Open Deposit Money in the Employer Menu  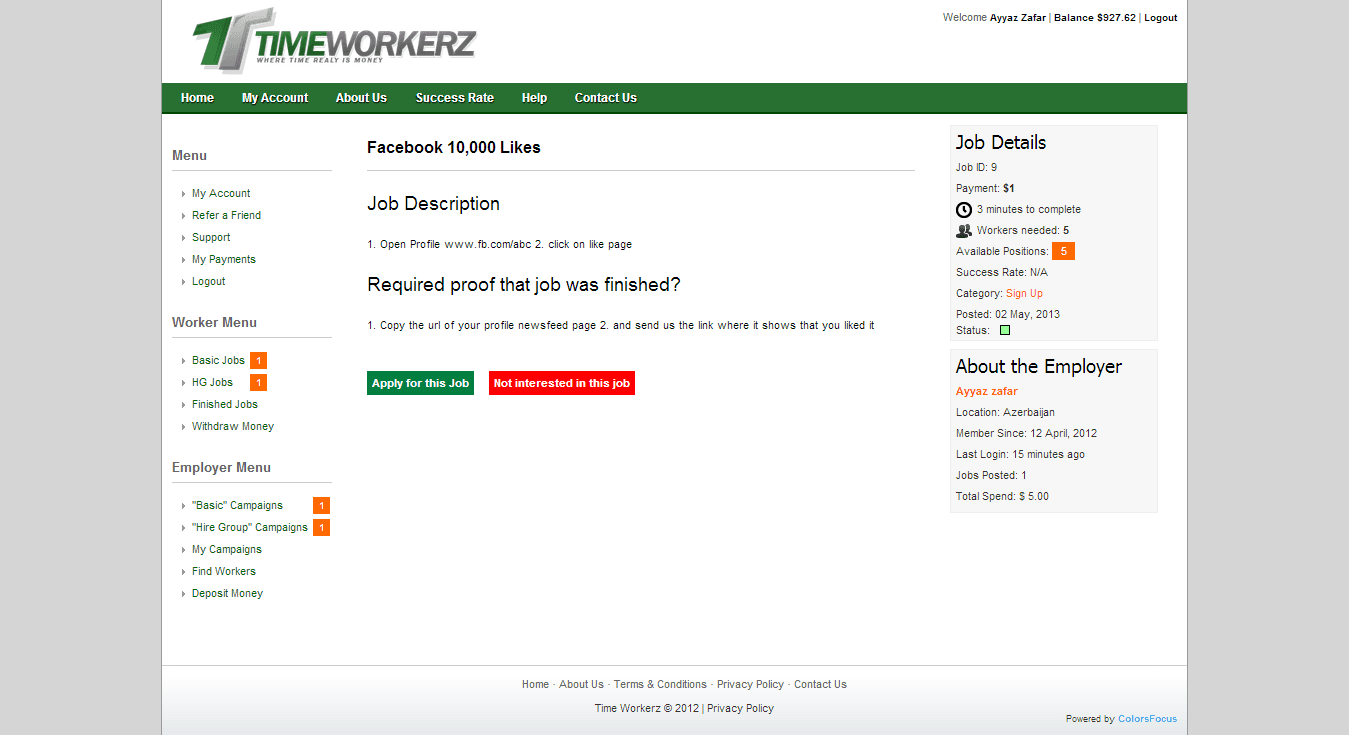(227, 594)
